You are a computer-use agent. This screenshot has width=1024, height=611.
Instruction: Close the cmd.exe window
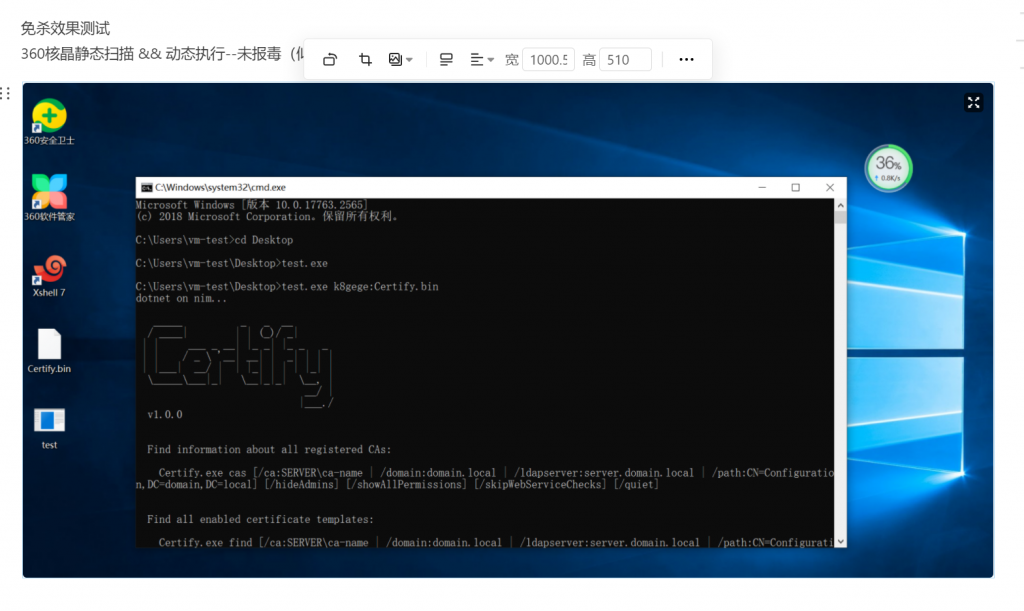point(830,187)
